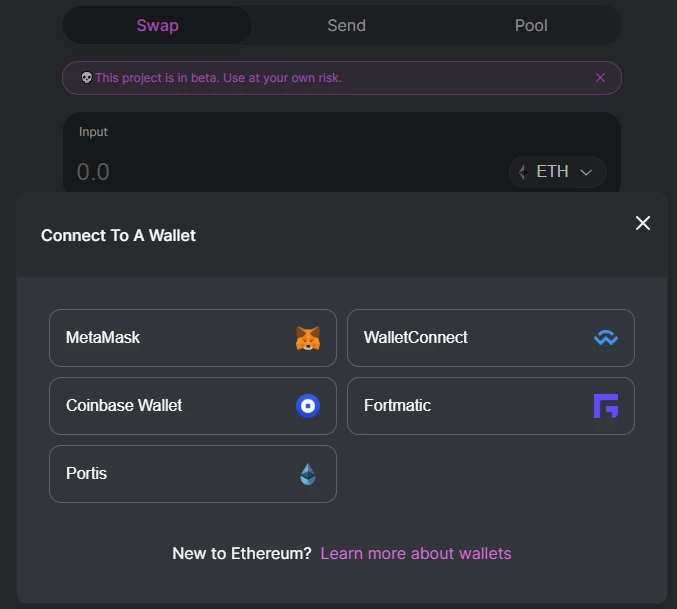The image size is (677, 609).
Task: Click the MetaMask fox icon
Action: pyautogui.click(x=308, y=338)
